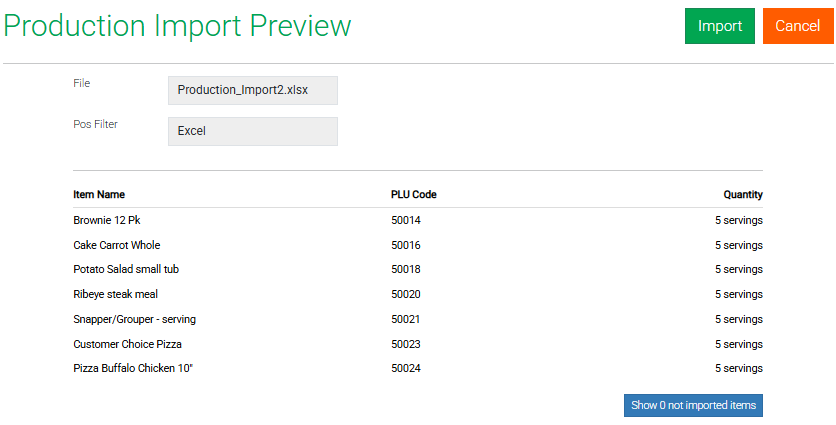Select PLU code 50024
This screenshot has width=836, height=425.
tap(405, 368)
